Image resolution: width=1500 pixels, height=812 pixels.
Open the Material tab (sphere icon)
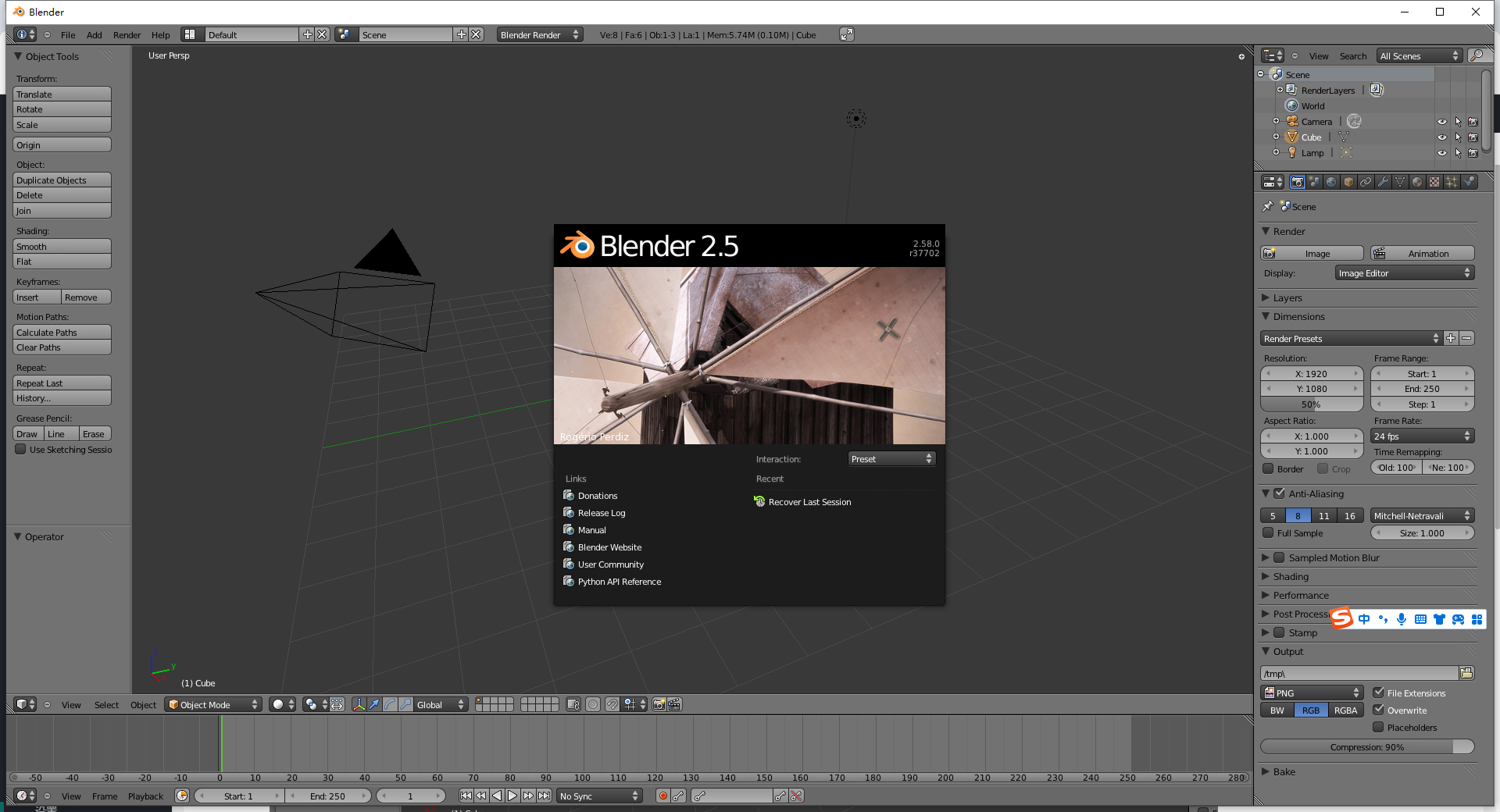coord(1418,182)
